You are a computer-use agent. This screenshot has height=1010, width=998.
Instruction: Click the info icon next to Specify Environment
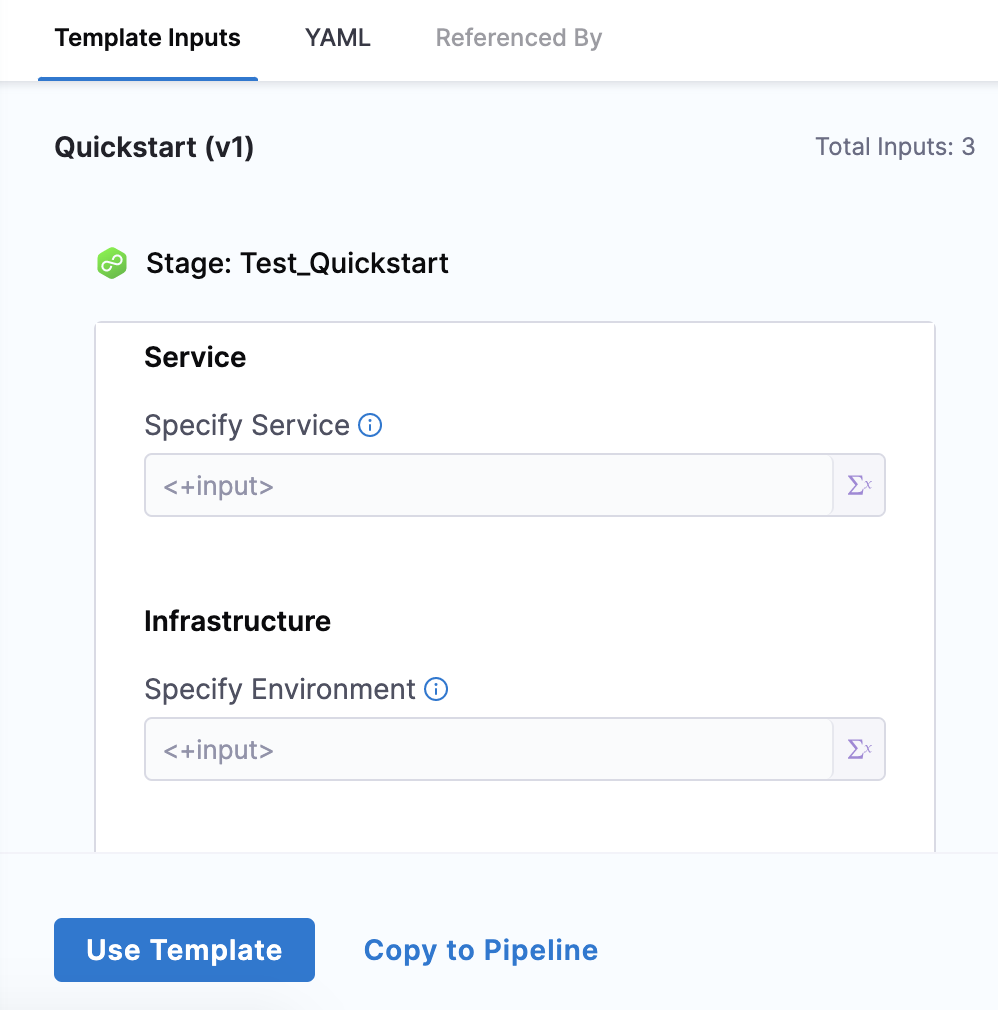point(436,690)
